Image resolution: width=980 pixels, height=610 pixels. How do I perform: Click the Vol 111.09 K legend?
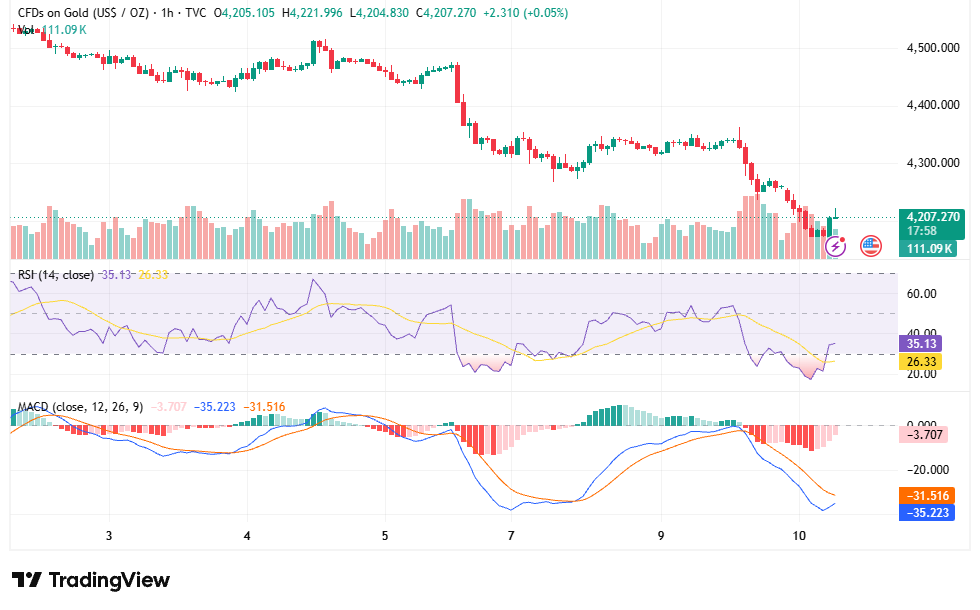pos(52,30)
